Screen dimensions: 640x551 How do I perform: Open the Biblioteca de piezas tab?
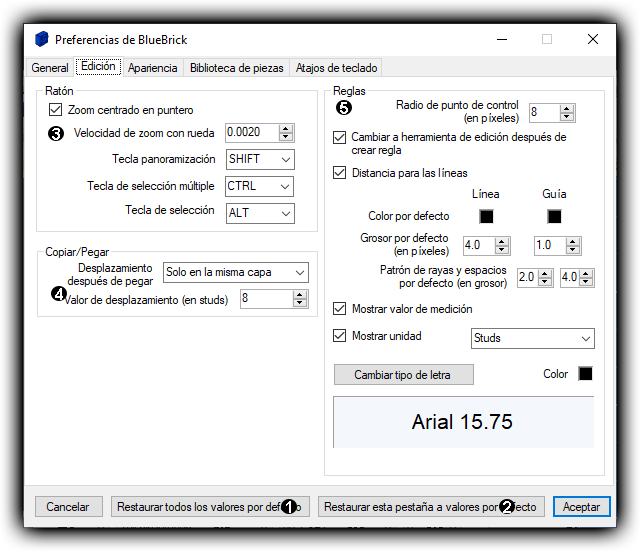pos(237,67)
